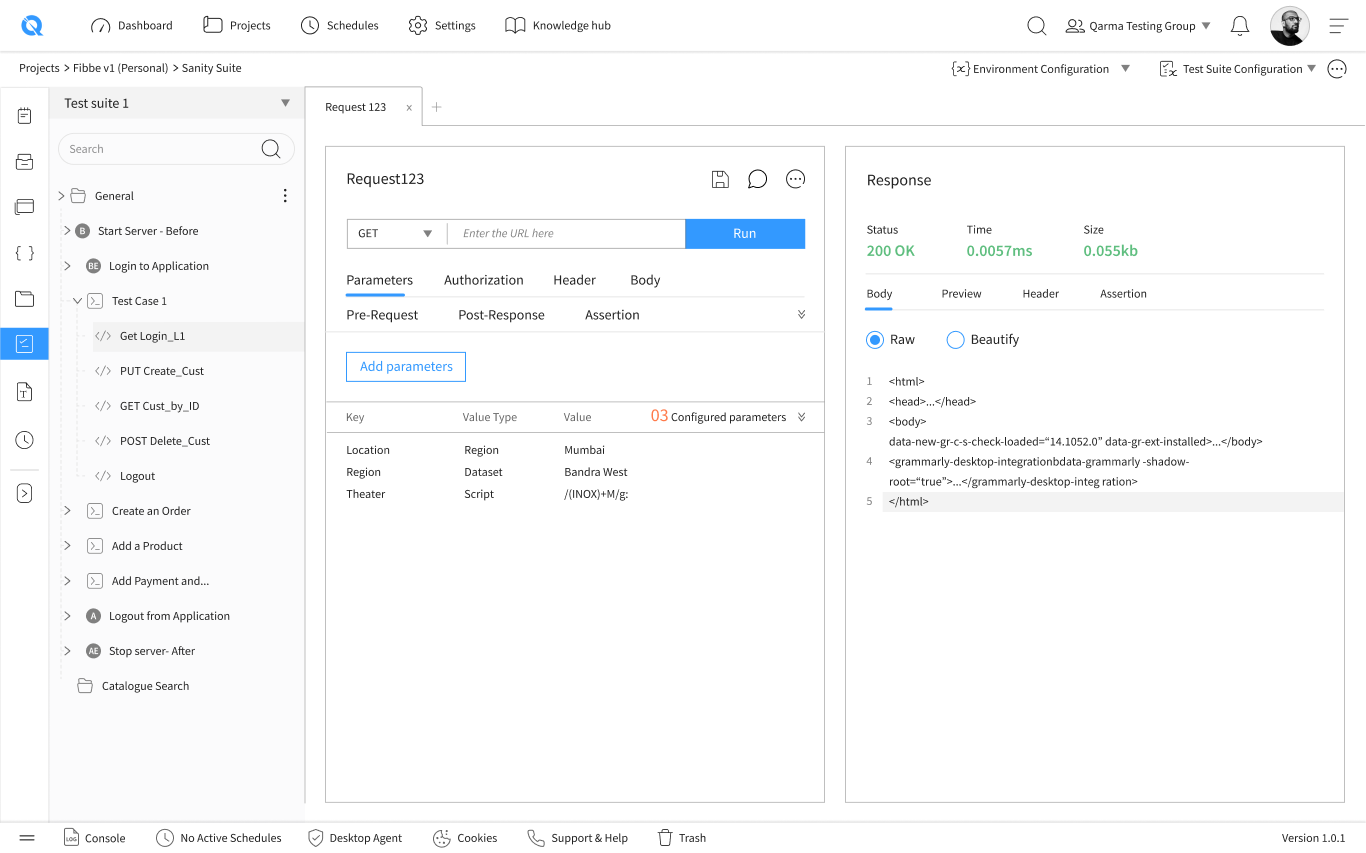This screenshot has height=853, width=1366.
Task: Click Add parameters button
Action: tap(406, 367)
